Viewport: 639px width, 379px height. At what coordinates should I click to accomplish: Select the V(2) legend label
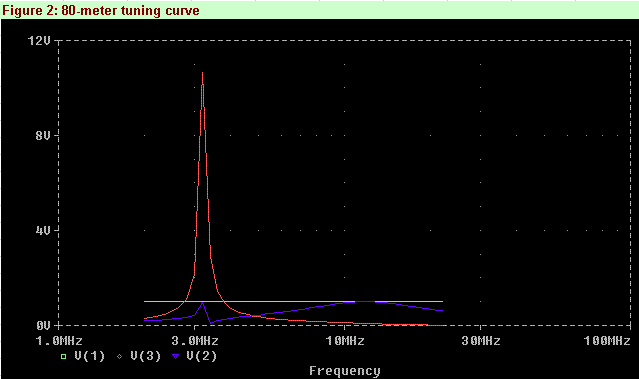201,356
